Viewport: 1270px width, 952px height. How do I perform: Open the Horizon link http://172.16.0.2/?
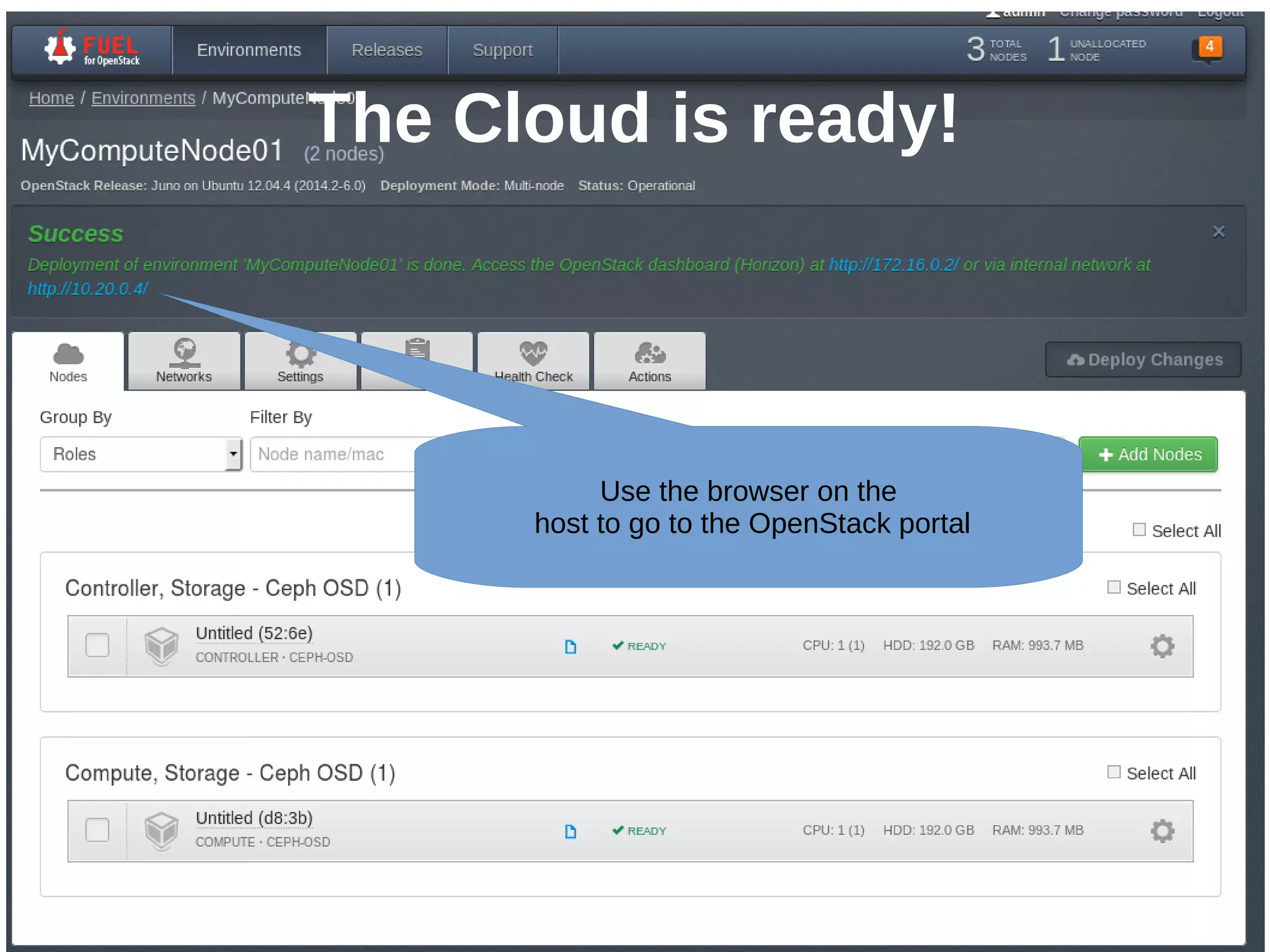pyautogui.click(x=894, y=265)
